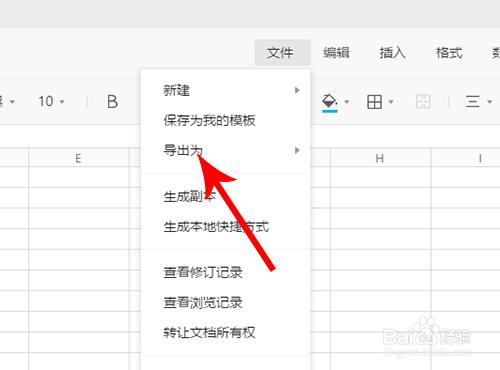Image resolution: width=500 pixels, height=370 pixels.
Task: Choose 新建 from the file menu
Action: [x=226, y=90]
